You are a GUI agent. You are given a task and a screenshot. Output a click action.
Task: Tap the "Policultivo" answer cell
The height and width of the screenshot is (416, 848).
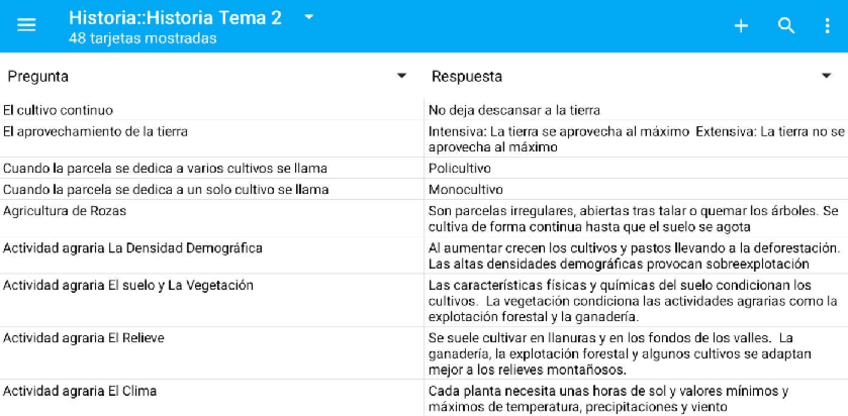(x=459, y=168)
